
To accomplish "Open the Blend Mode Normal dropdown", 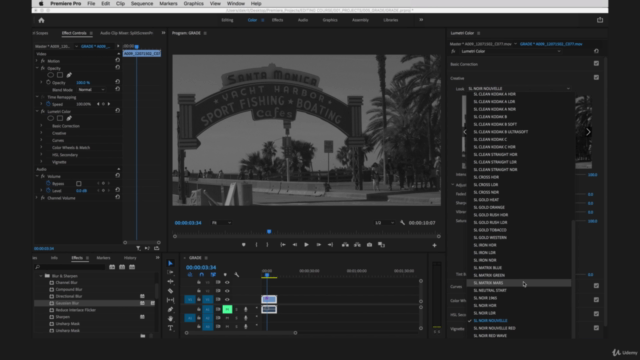I will click(91, 90).
